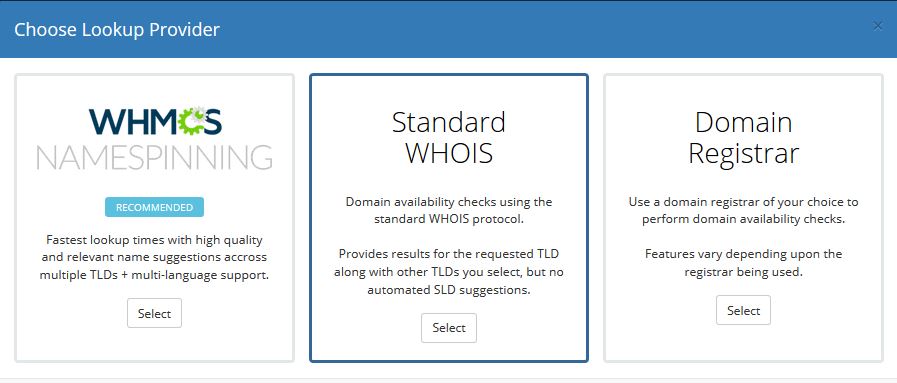897x383 pixels.
Task: Click 'Use a domain registrar of your choice' text
Action: tap(743, 210)
